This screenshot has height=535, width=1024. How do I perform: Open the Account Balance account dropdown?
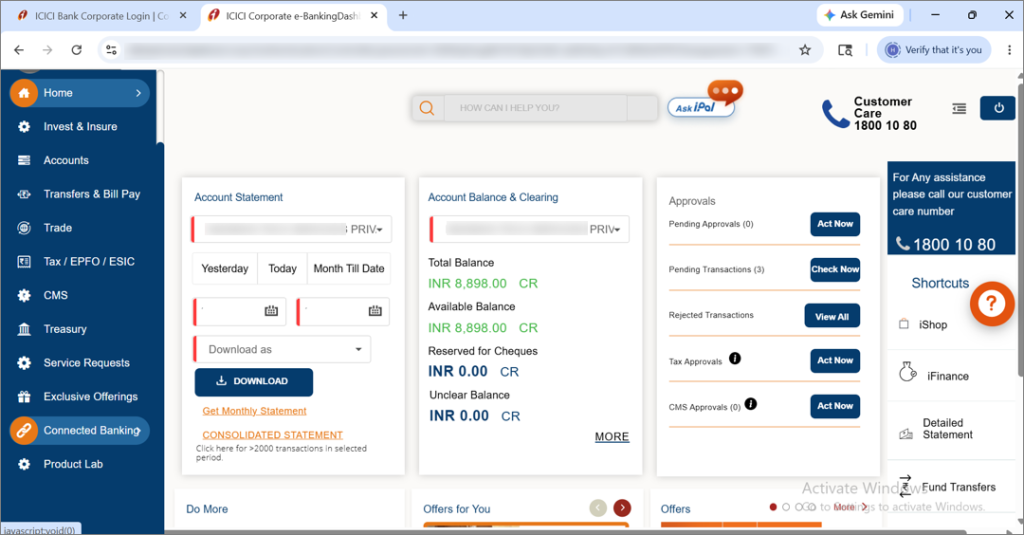[530, 229]
